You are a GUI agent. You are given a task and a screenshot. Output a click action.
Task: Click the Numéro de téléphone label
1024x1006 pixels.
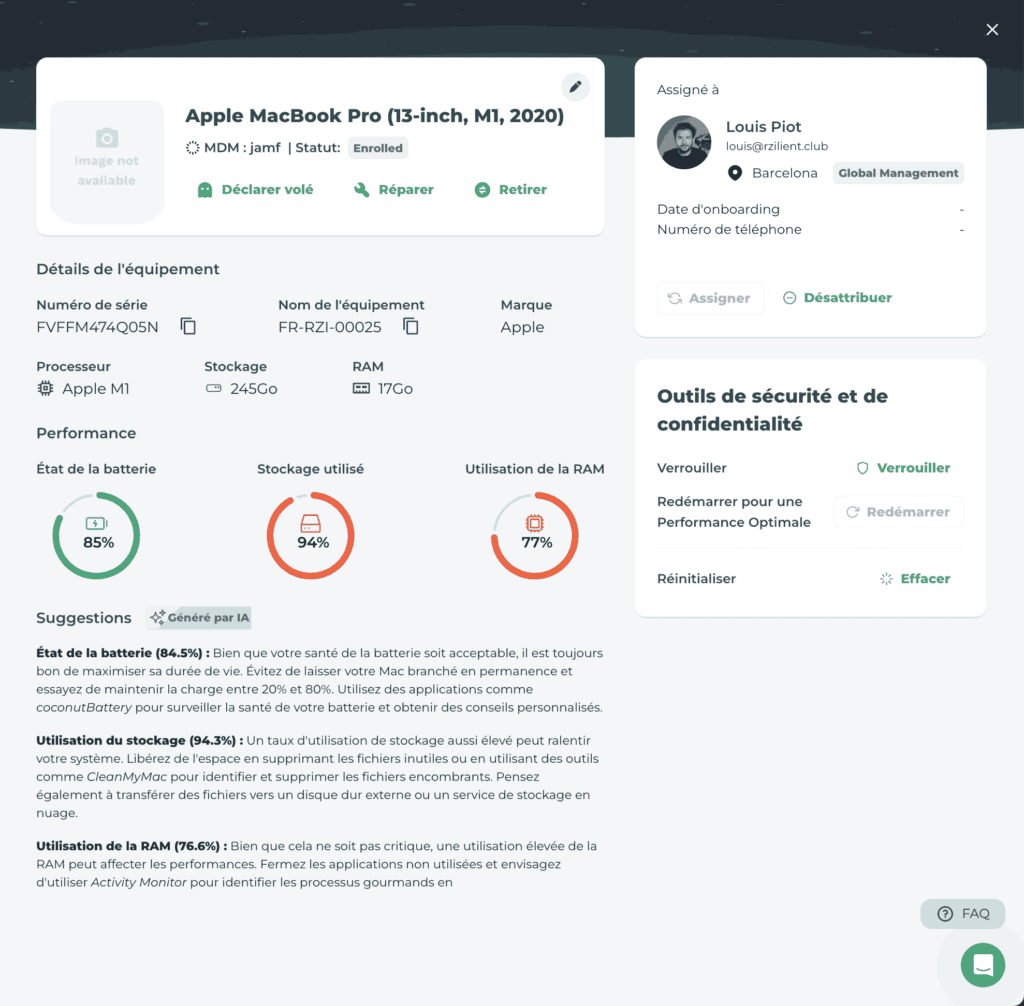pyautogui.click(x=729, y=230)
